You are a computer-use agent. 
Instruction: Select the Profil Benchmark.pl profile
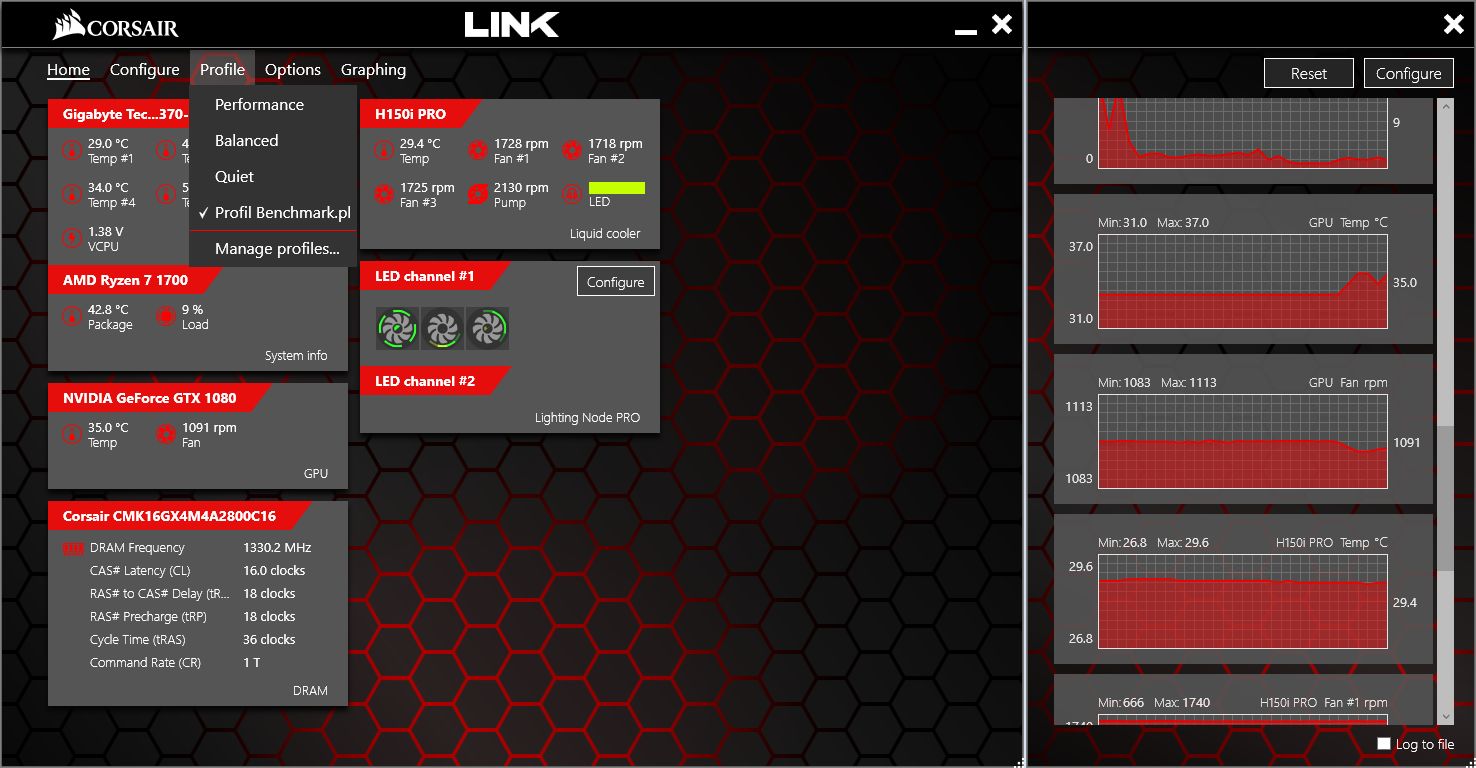click(x=273, y=213)
